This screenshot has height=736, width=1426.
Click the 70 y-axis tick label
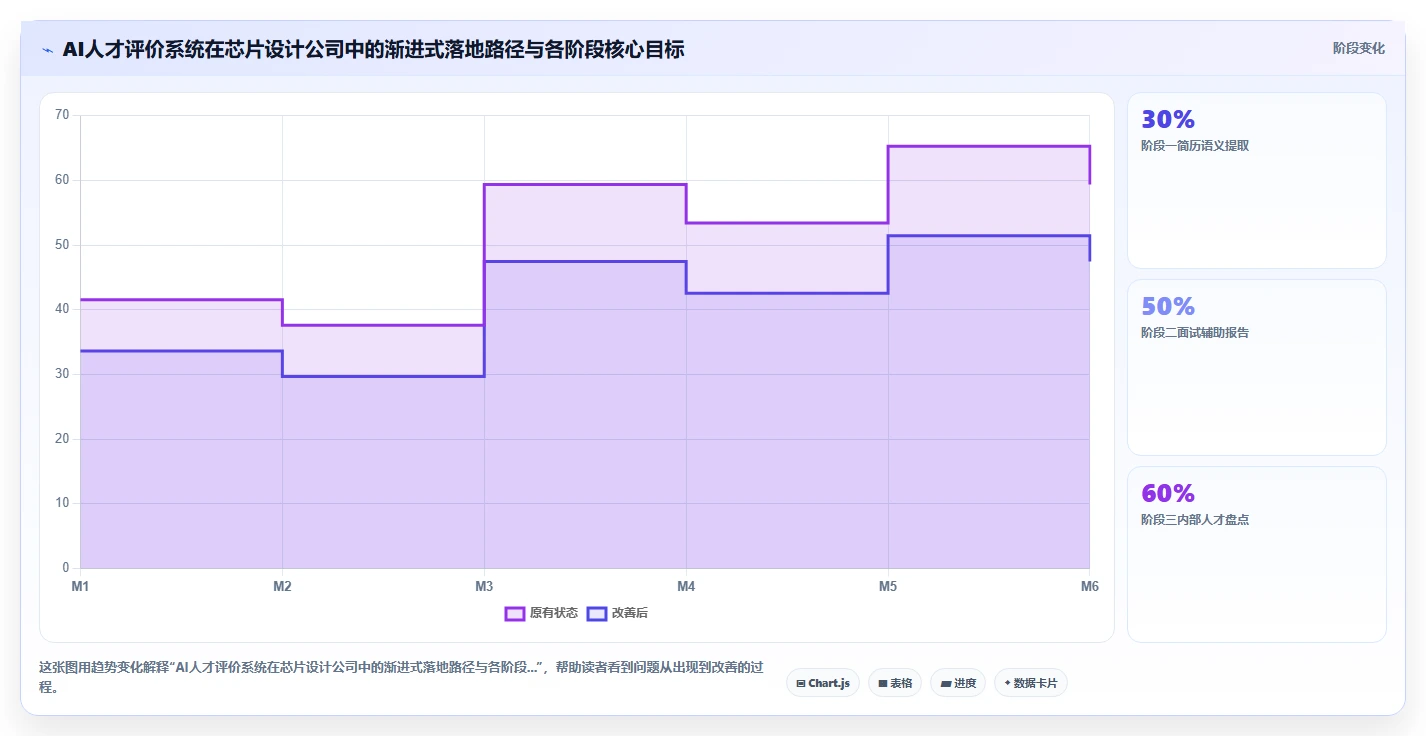(x=62, y=115)
